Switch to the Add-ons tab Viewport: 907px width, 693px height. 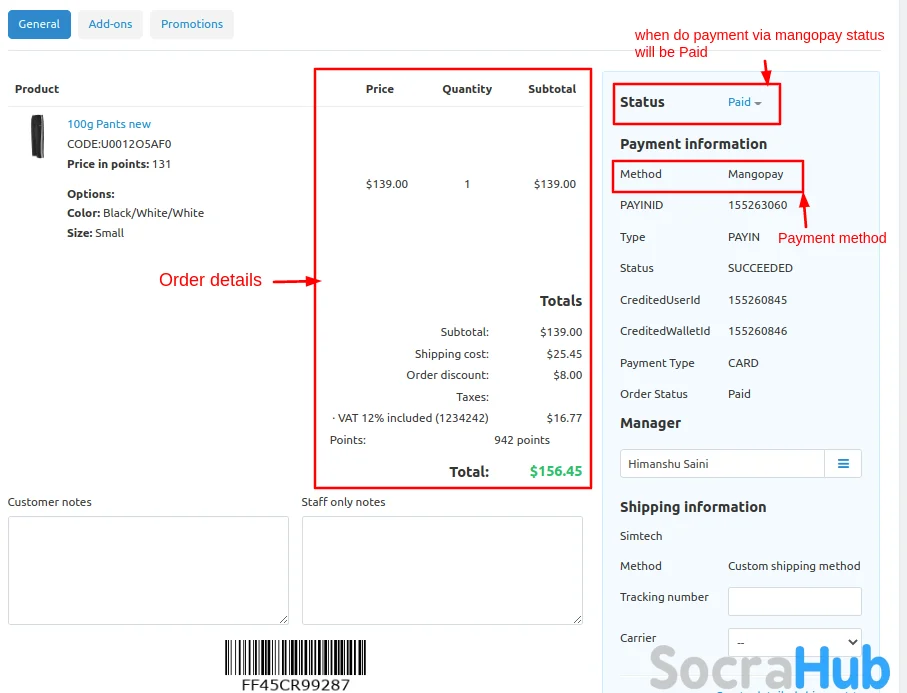(x=110, y=24)
